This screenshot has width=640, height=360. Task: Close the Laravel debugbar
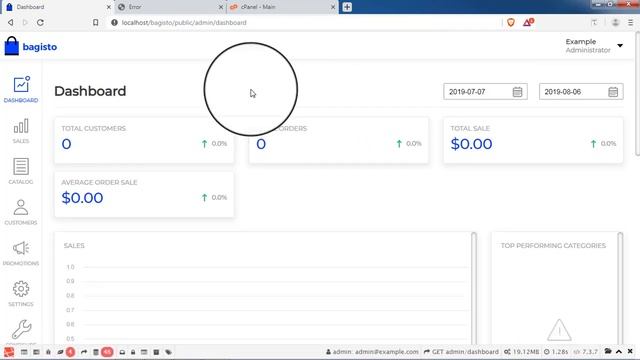(x=630, y=351)
